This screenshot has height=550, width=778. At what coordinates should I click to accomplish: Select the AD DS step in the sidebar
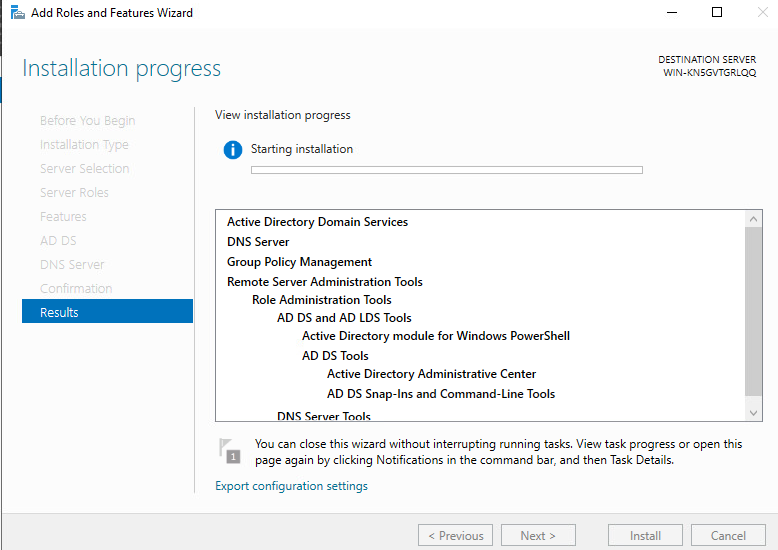[58, 241]
